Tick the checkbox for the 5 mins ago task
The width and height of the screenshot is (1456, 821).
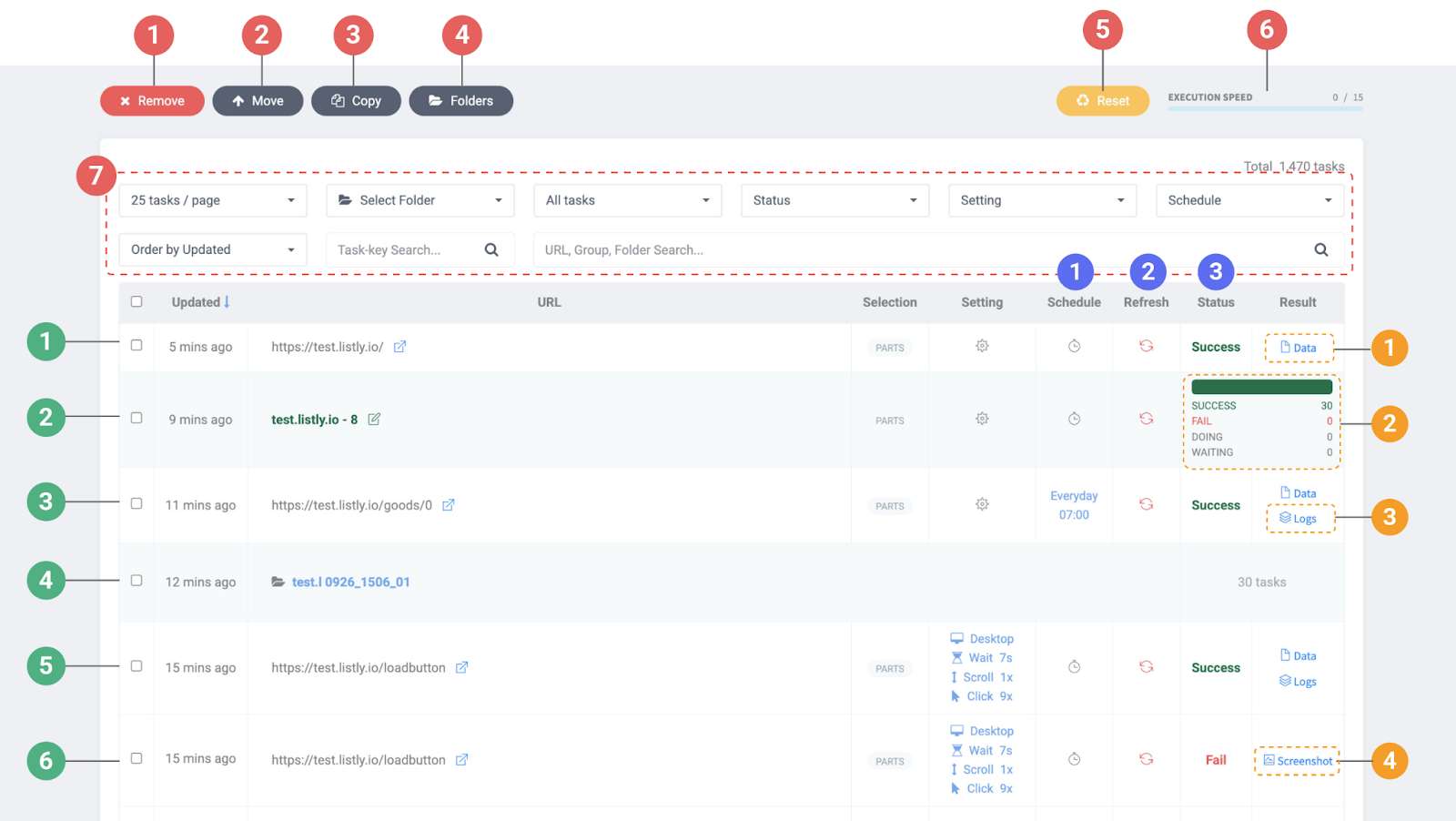pos(136,346)
